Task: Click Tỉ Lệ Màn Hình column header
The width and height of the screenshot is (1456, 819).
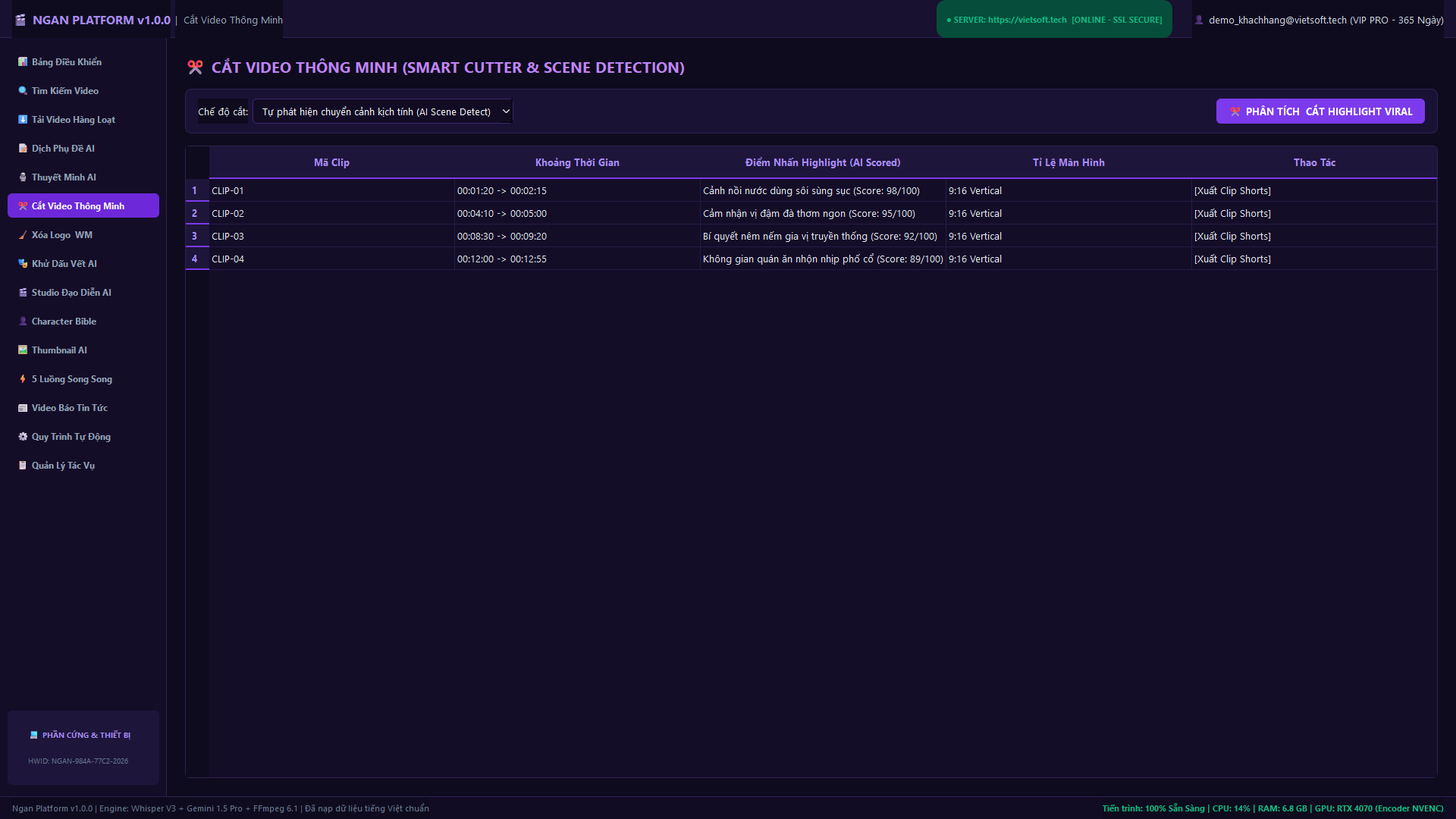Action: point(1068,162)
